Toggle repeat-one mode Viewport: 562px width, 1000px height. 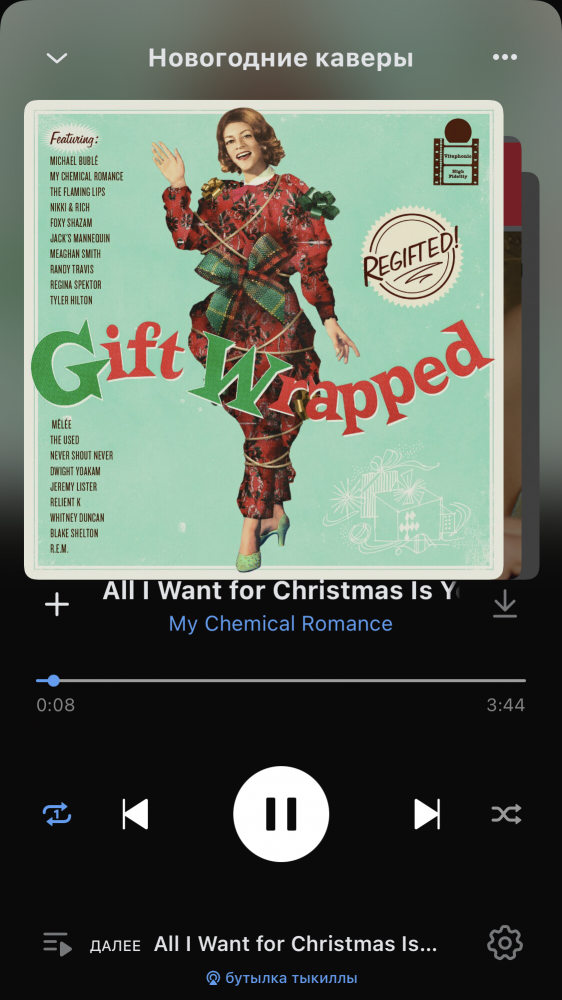57,814
